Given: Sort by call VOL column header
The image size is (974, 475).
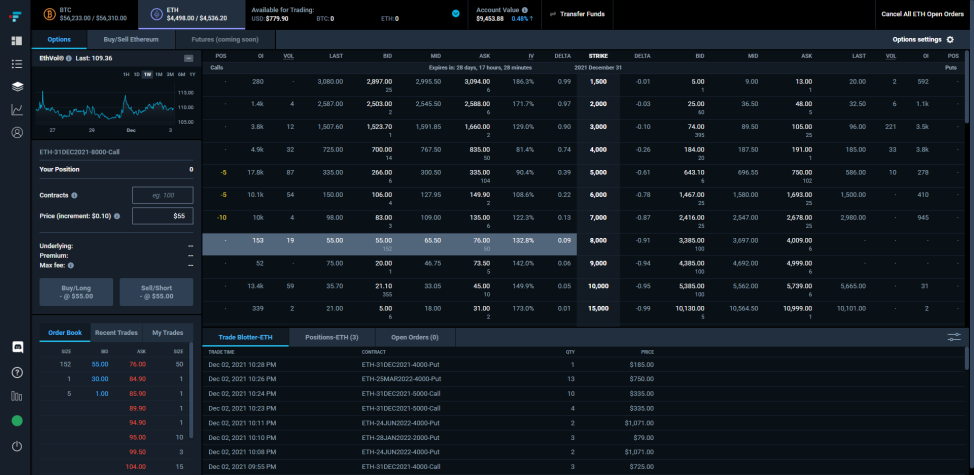Looking at the screenshot, I should coord(289,56).
